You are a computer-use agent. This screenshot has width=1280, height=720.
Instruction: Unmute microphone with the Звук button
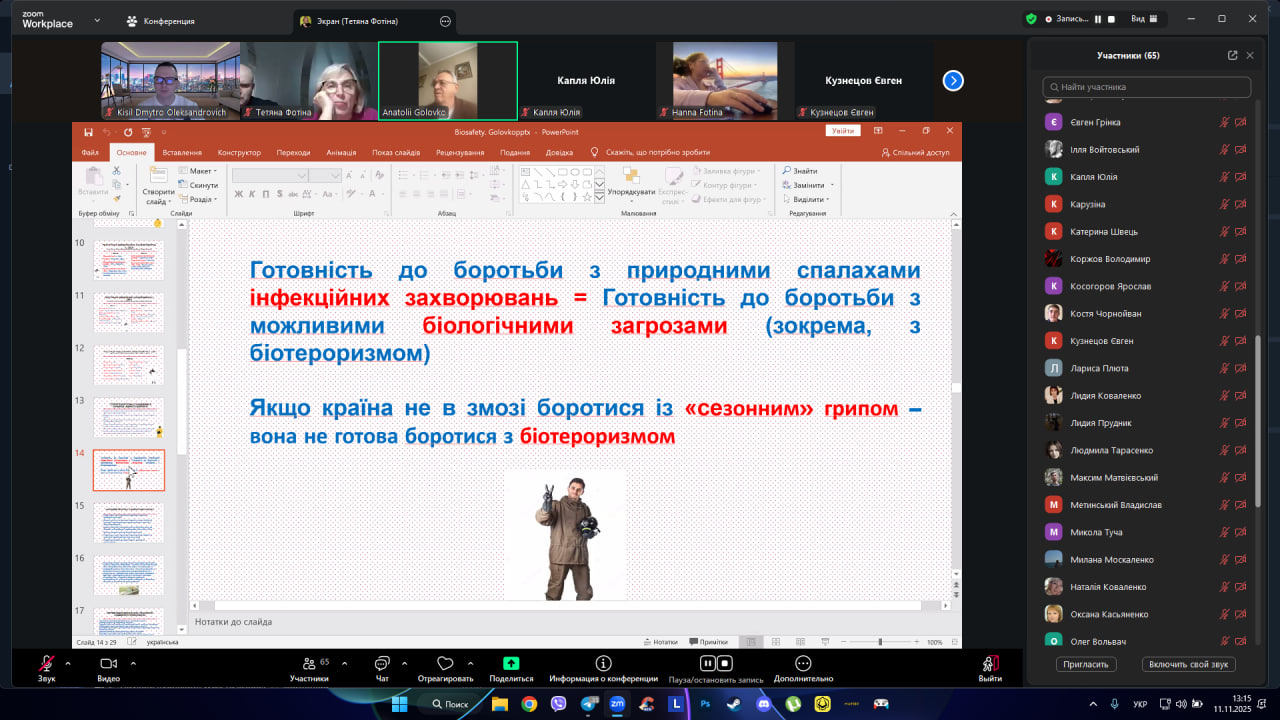tap(46, 664)
